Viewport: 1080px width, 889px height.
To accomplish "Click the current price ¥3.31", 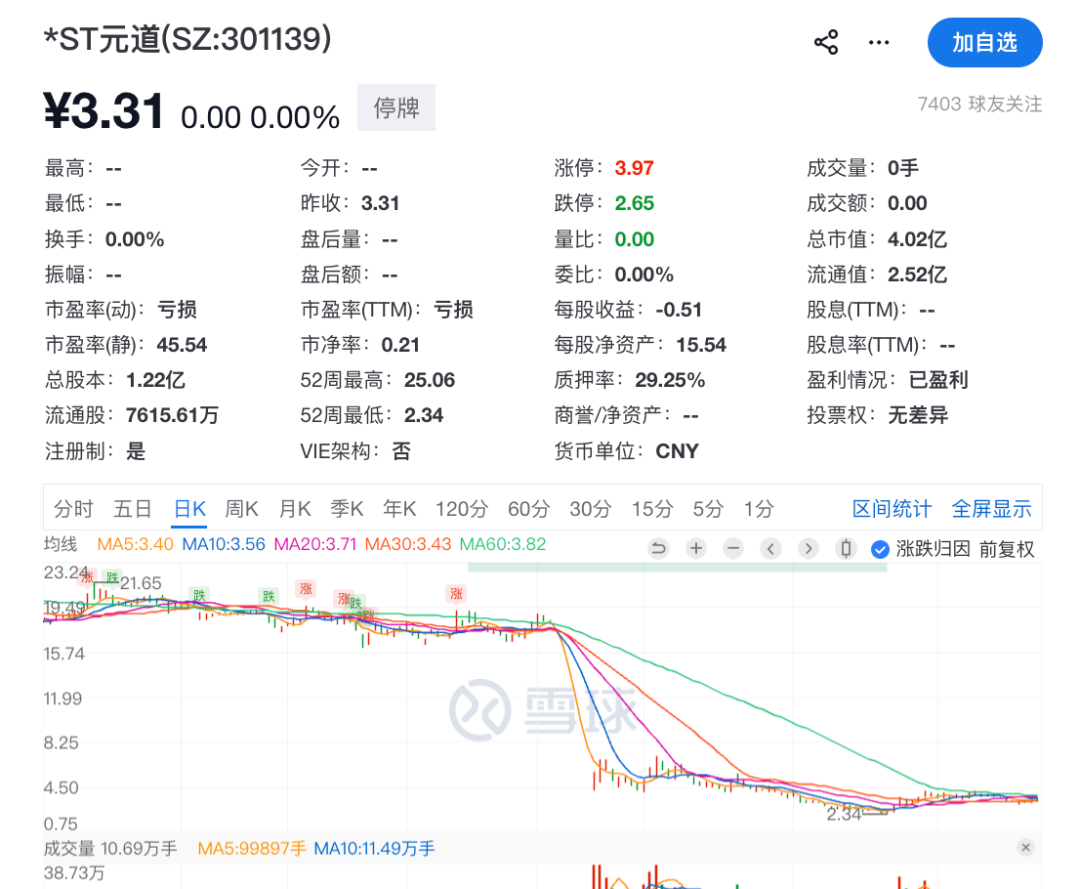I will click(x=103, y=111).
